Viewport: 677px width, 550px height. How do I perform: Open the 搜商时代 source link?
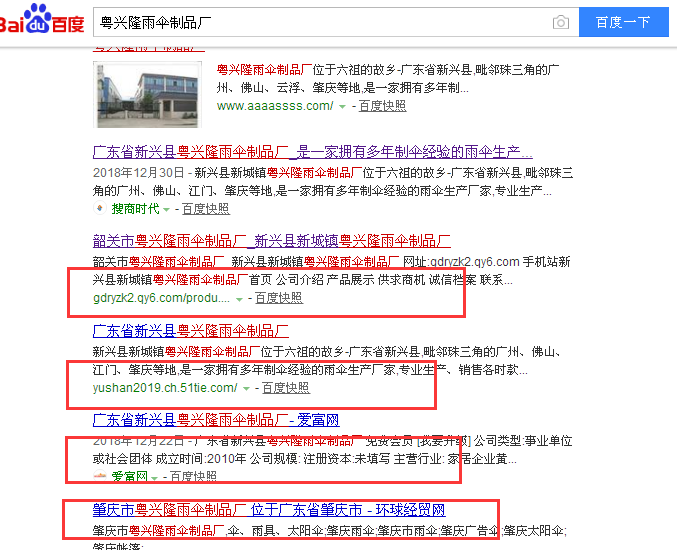135,209
